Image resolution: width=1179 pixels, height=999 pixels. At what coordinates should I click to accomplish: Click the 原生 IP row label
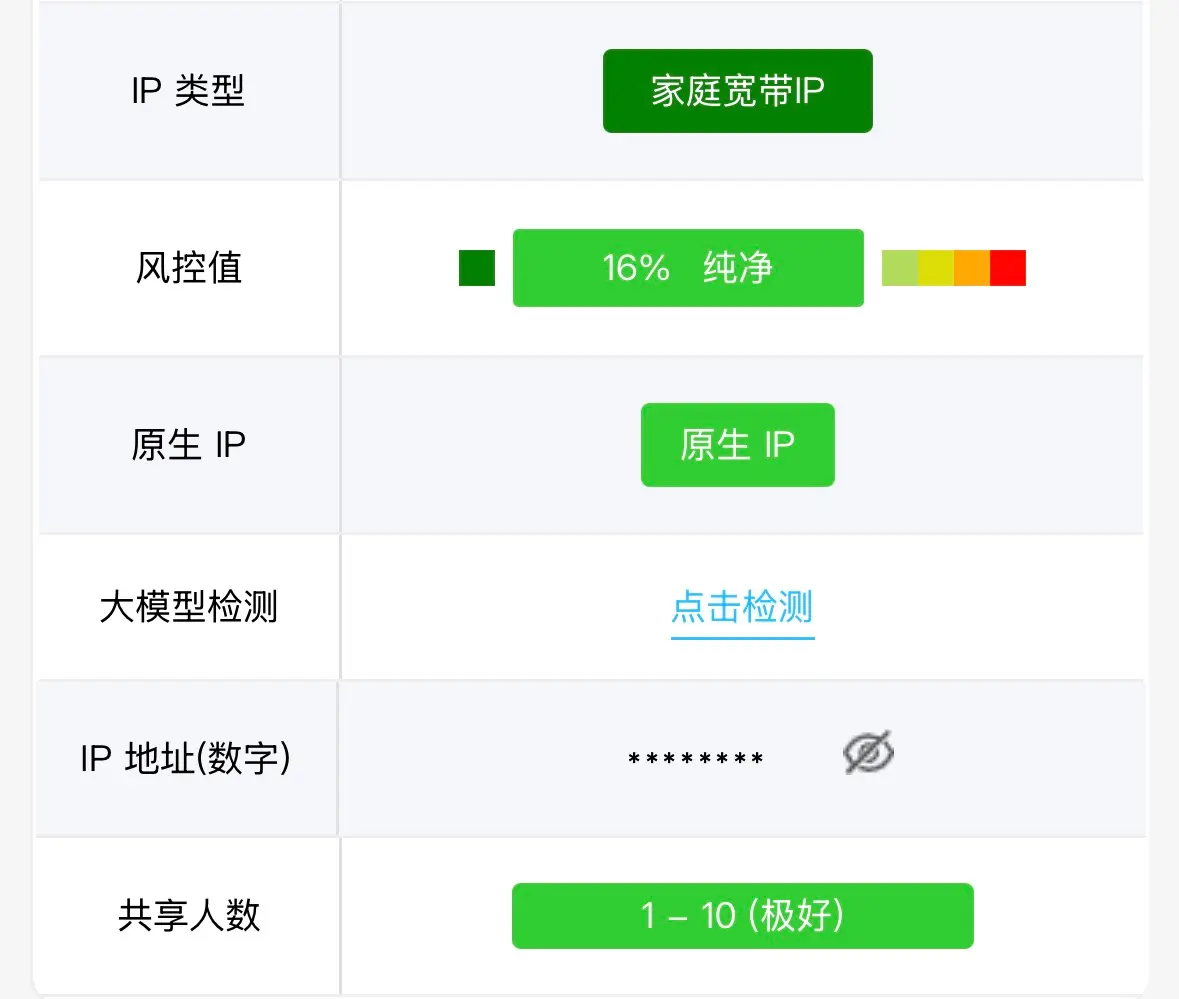click(x=188, y=445)
